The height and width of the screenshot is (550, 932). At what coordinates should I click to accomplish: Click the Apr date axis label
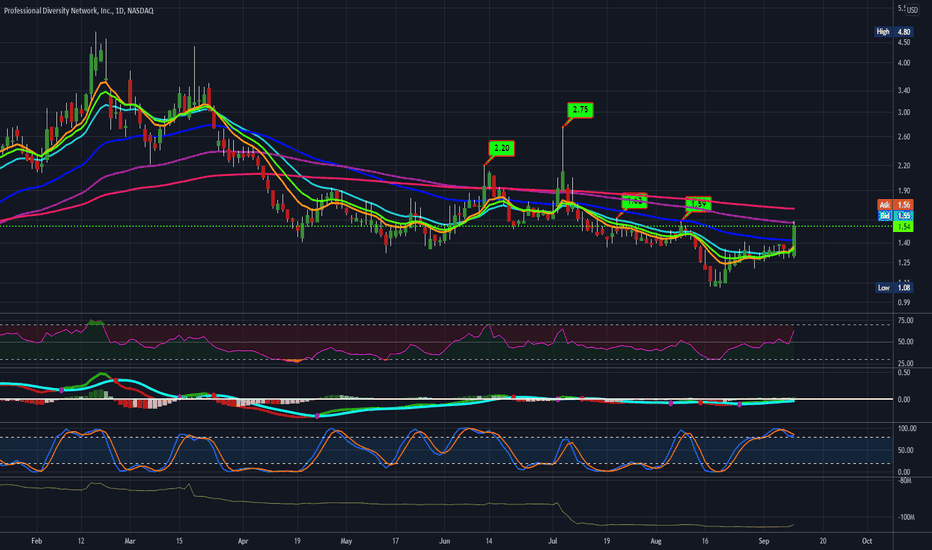click(x=243, y=541)
